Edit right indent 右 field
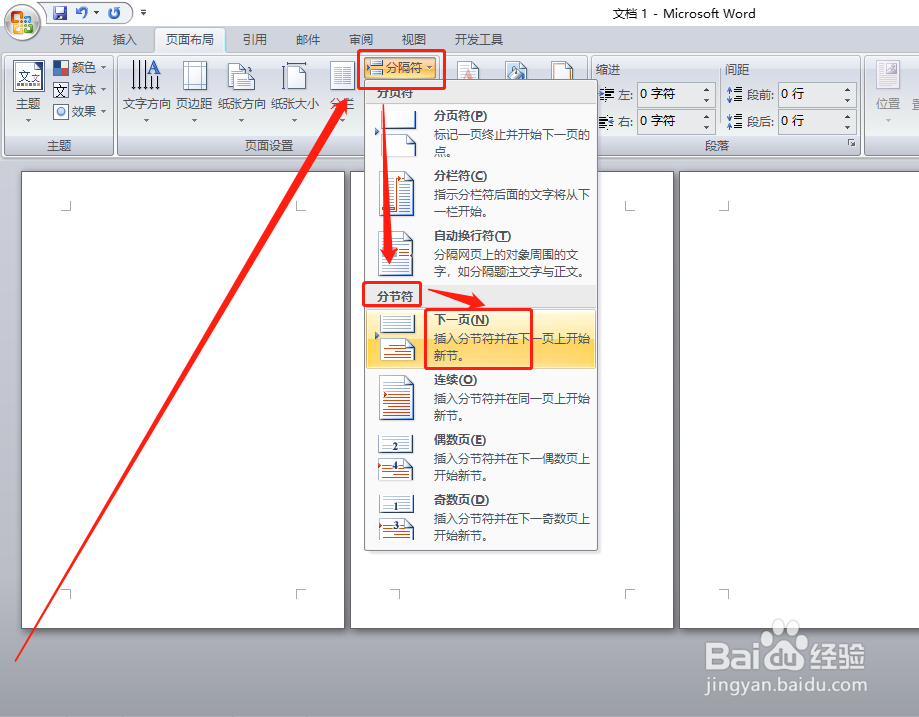Image resolution: width=919 pixels, height=717 pixels. click(669, 121)
